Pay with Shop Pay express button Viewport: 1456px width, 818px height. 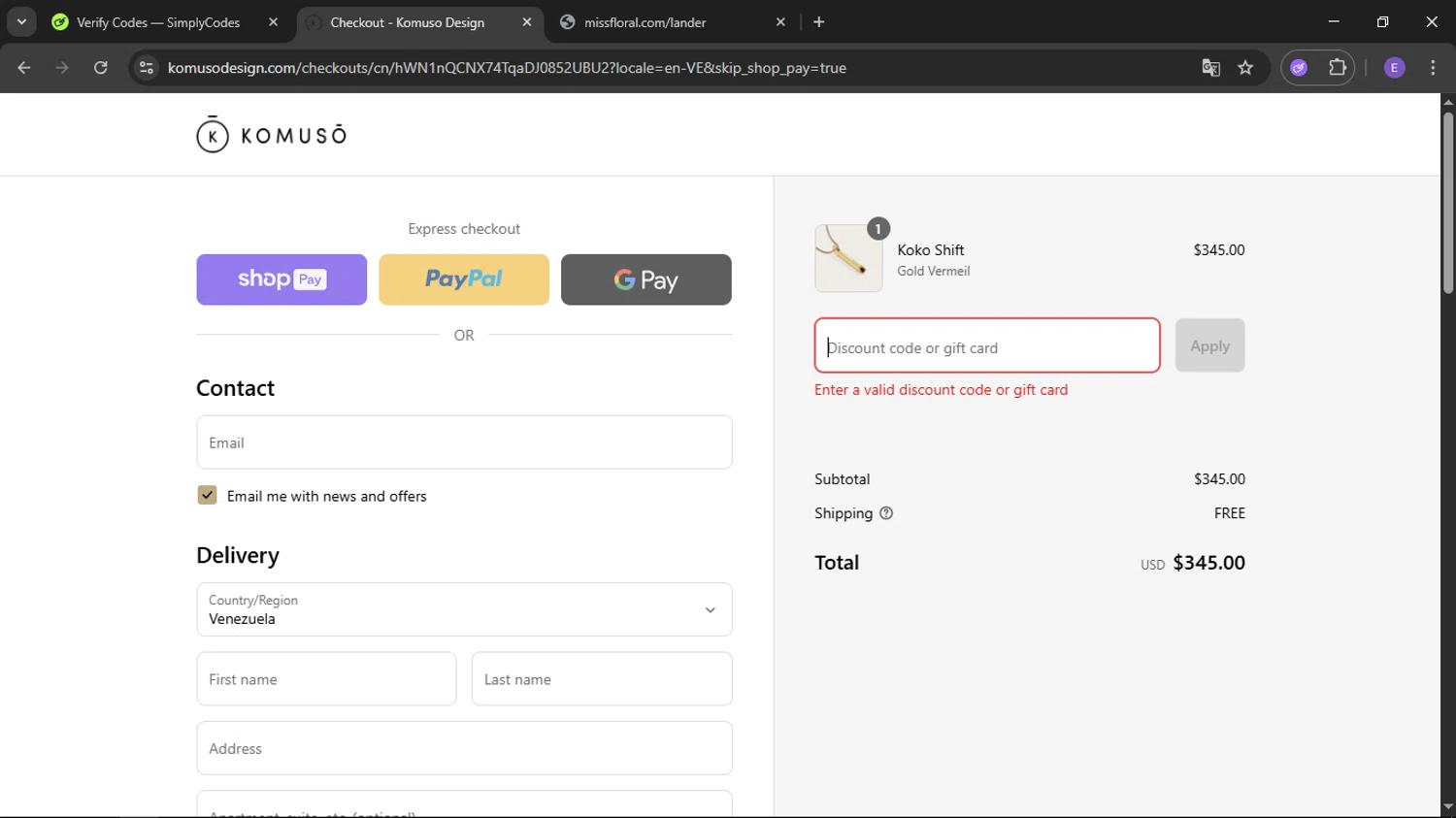click(x=281, y=279)
